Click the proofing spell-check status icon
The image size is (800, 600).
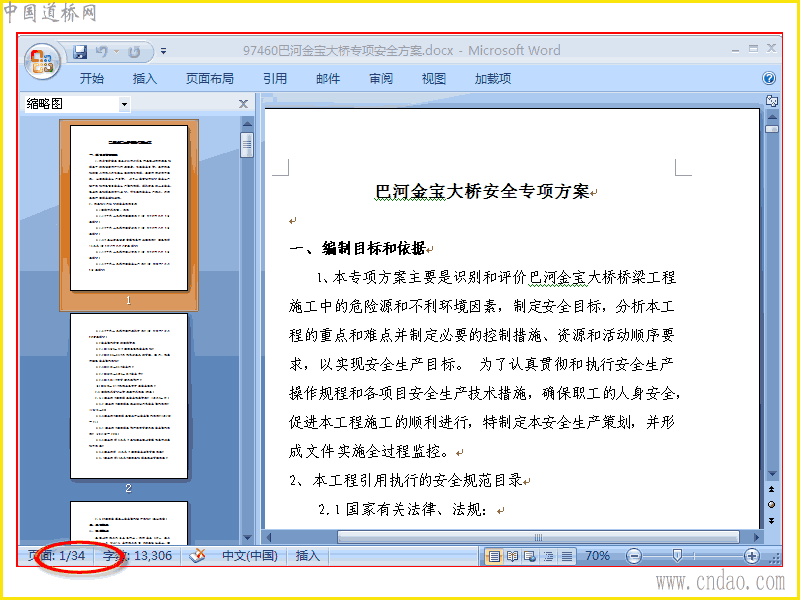(197, 556)
